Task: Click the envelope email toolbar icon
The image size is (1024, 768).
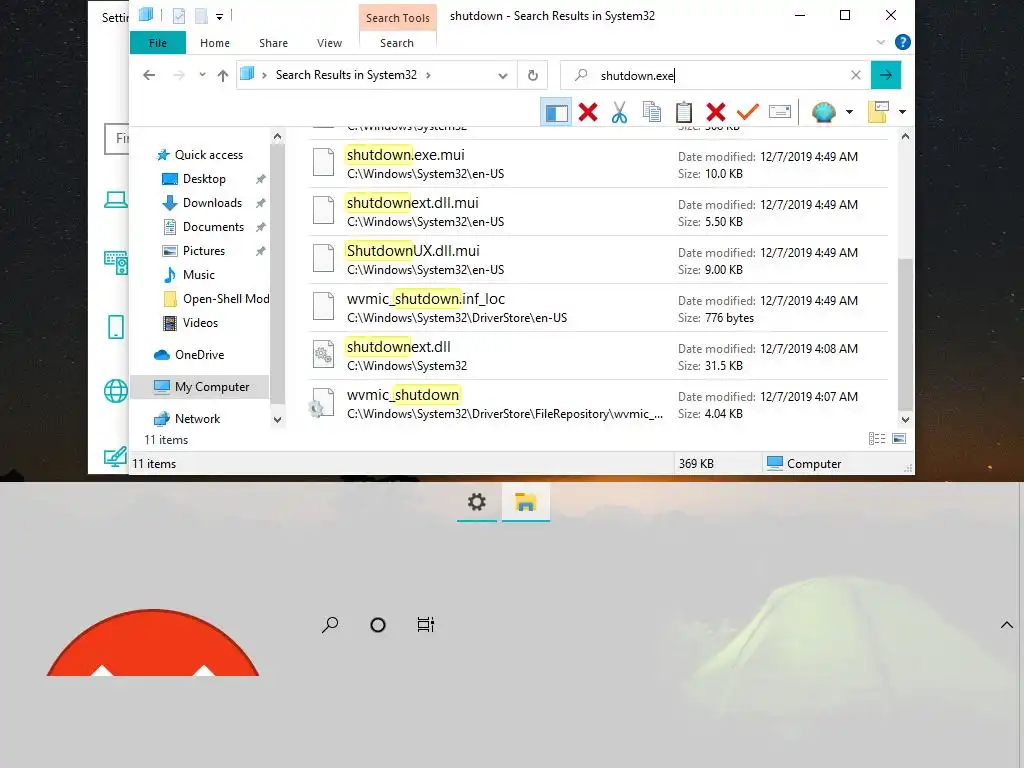Action: pos(780,112)
